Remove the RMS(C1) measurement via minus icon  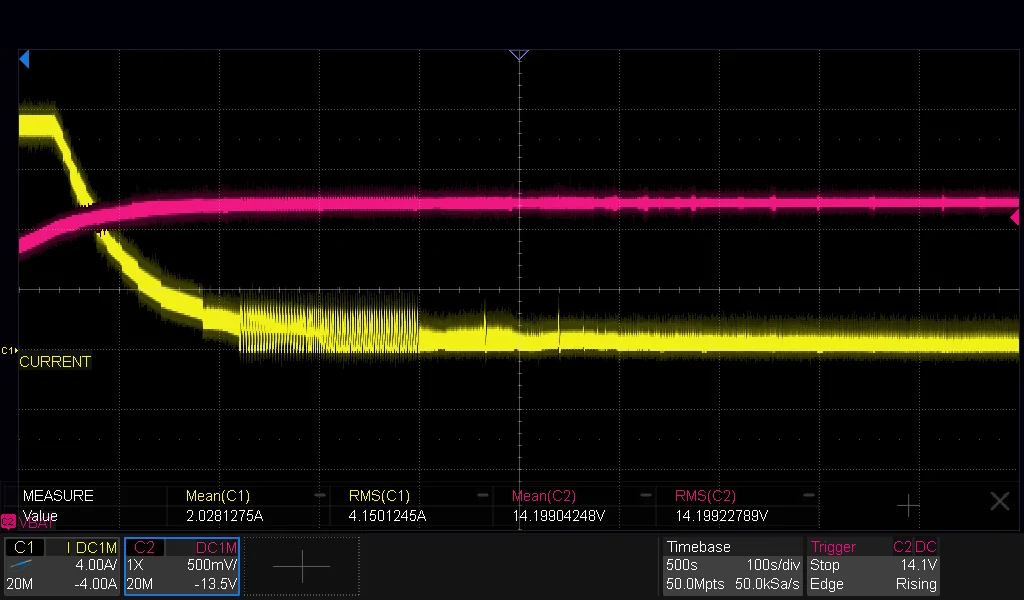(483, 496)
